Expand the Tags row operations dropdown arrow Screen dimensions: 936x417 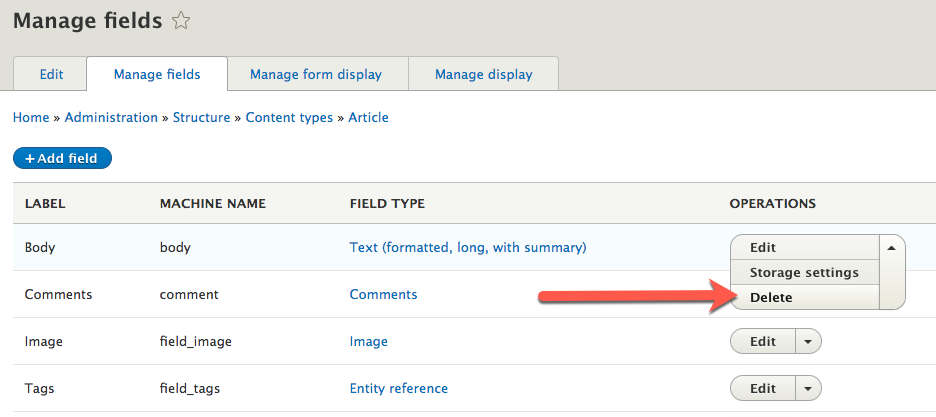[808, 388]
